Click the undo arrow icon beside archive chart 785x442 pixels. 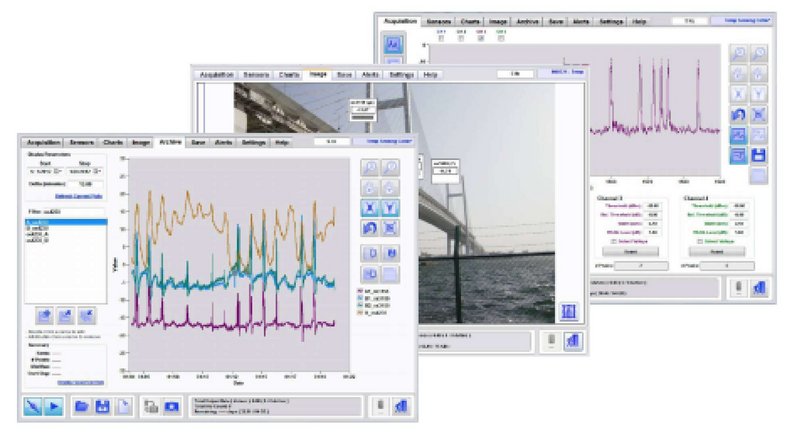pos(369,228)
